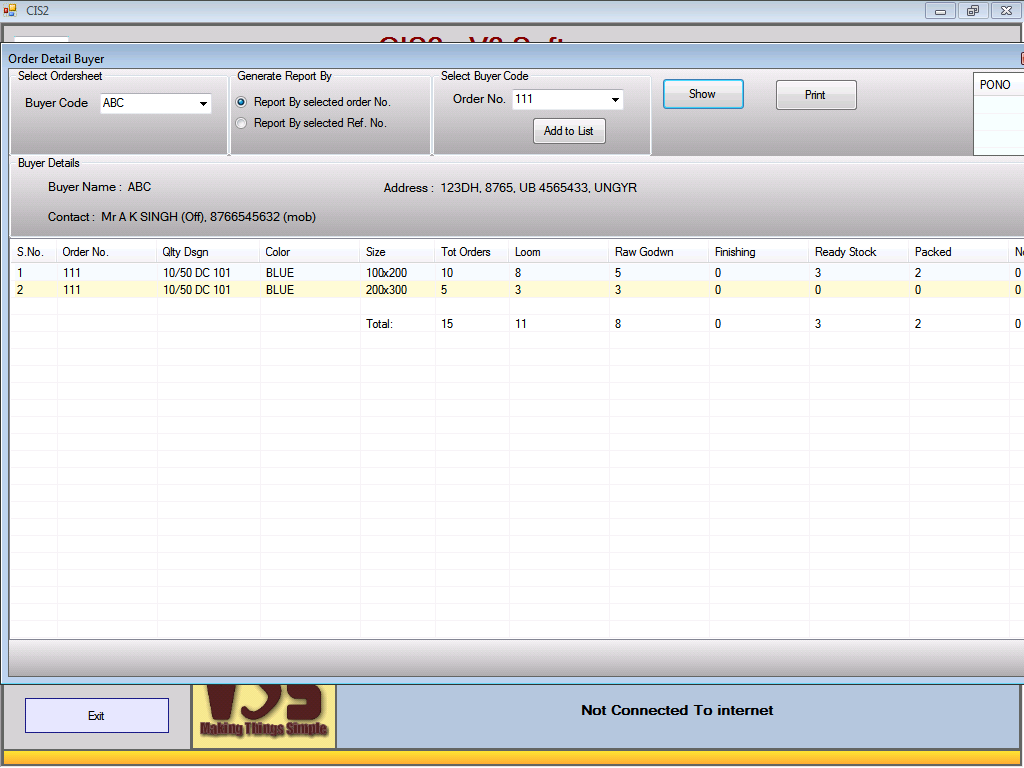The image size is (1024, 768).
Task: Click the PONO list header
Action: [x=996, y=85]
